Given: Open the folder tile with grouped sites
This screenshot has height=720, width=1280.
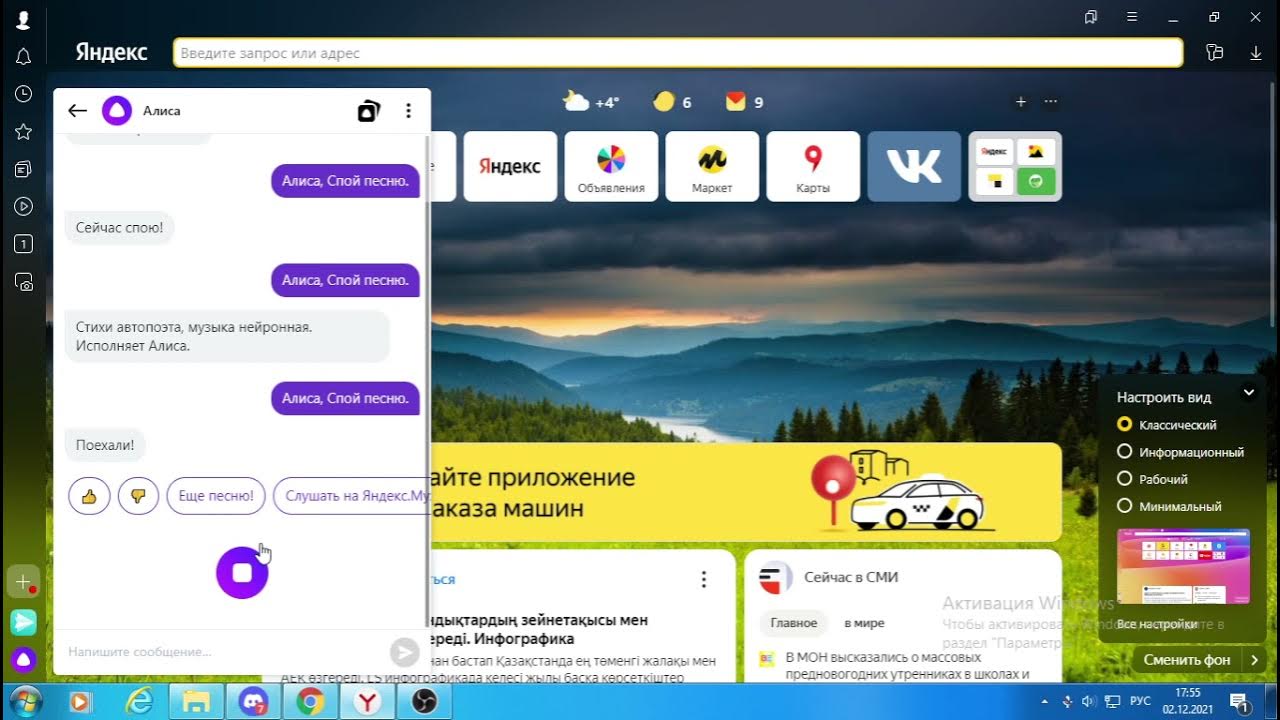Looking at the screenshot, I should 1015,166.
